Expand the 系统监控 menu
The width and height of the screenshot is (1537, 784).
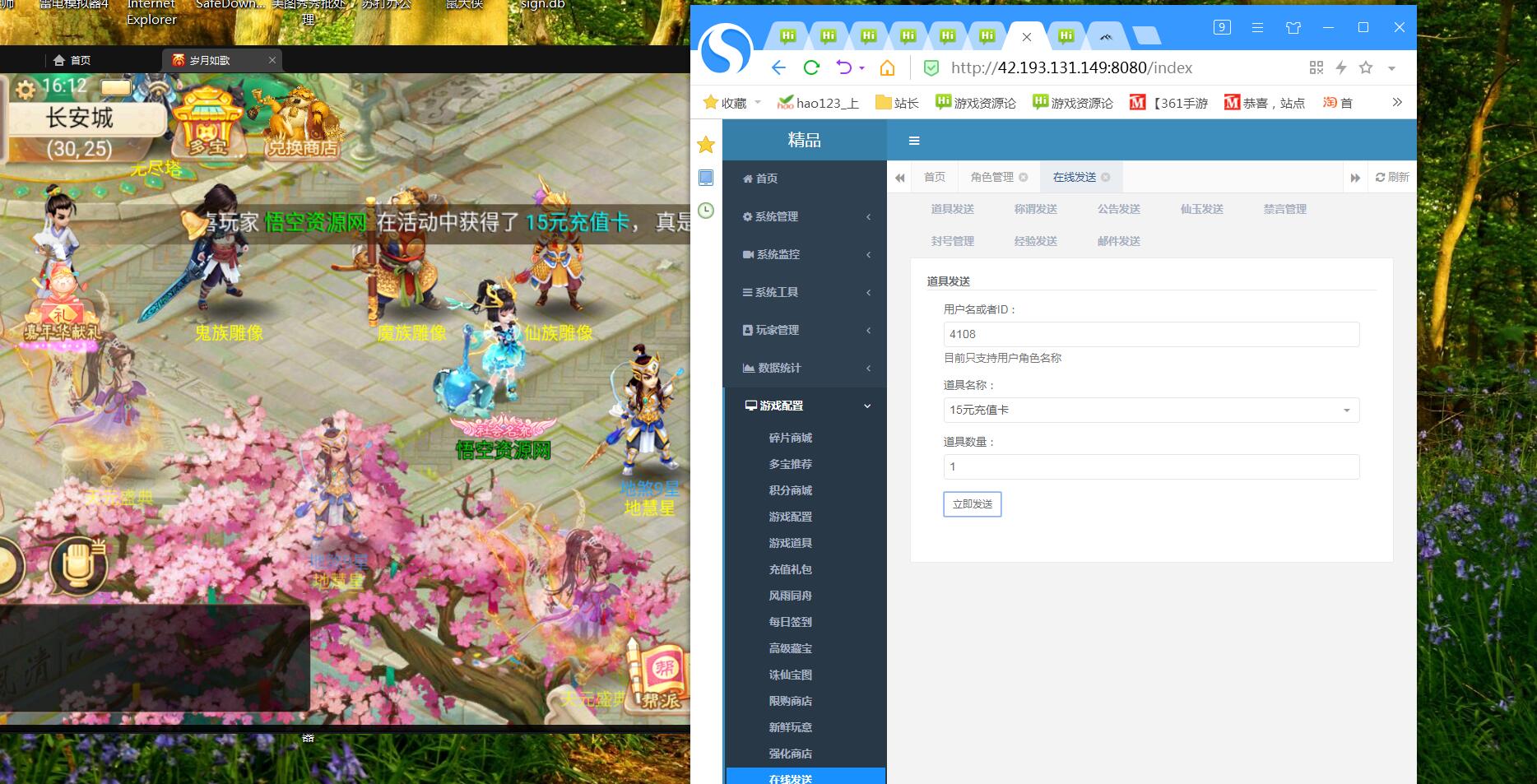[805, 254]
